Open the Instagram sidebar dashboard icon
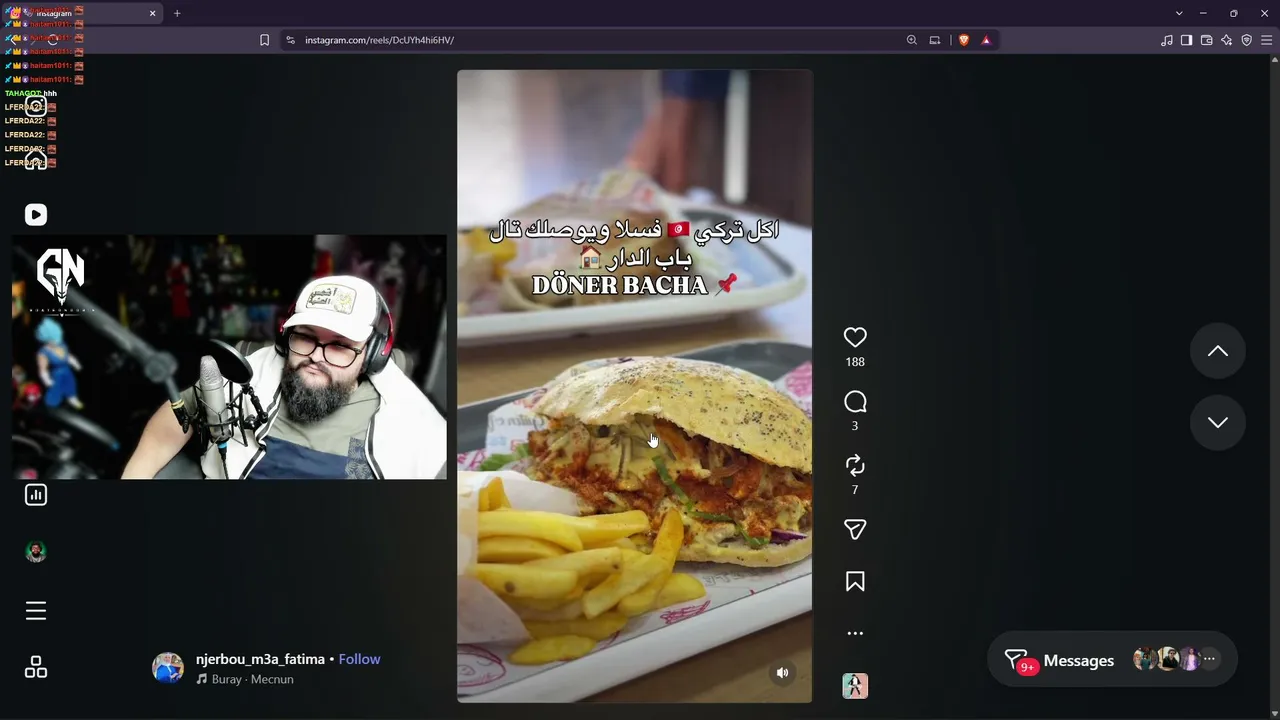This screenshot has height=720, width=1280. pos(36,495)
